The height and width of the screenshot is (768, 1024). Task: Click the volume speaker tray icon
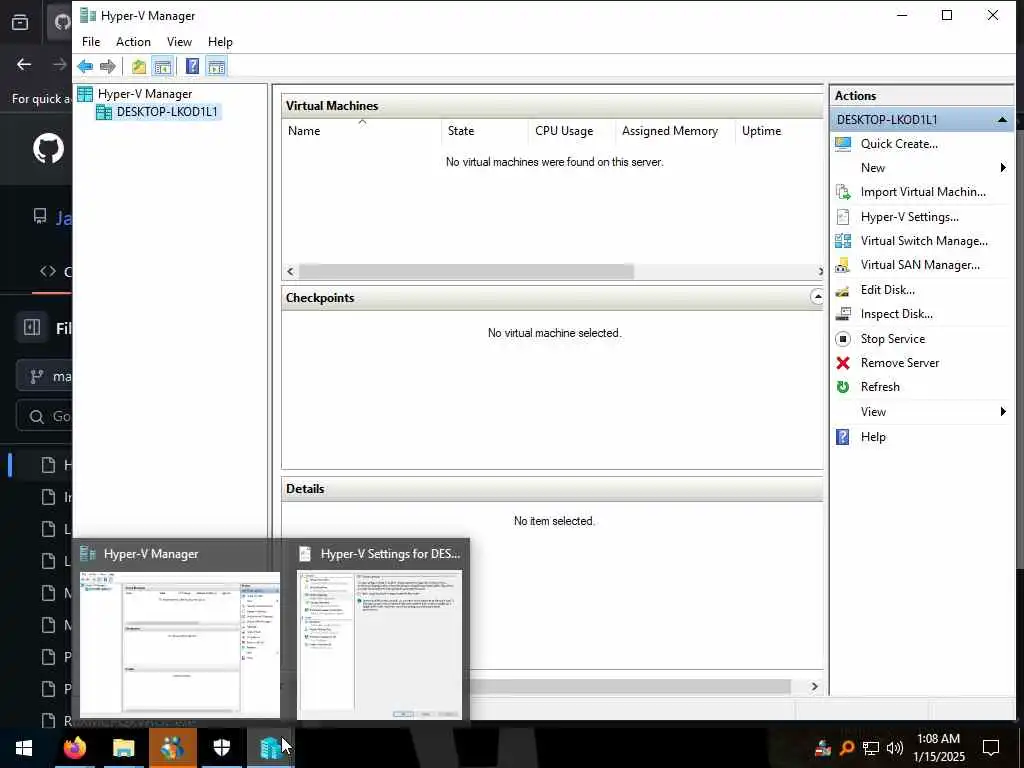[x=895, y=748]
